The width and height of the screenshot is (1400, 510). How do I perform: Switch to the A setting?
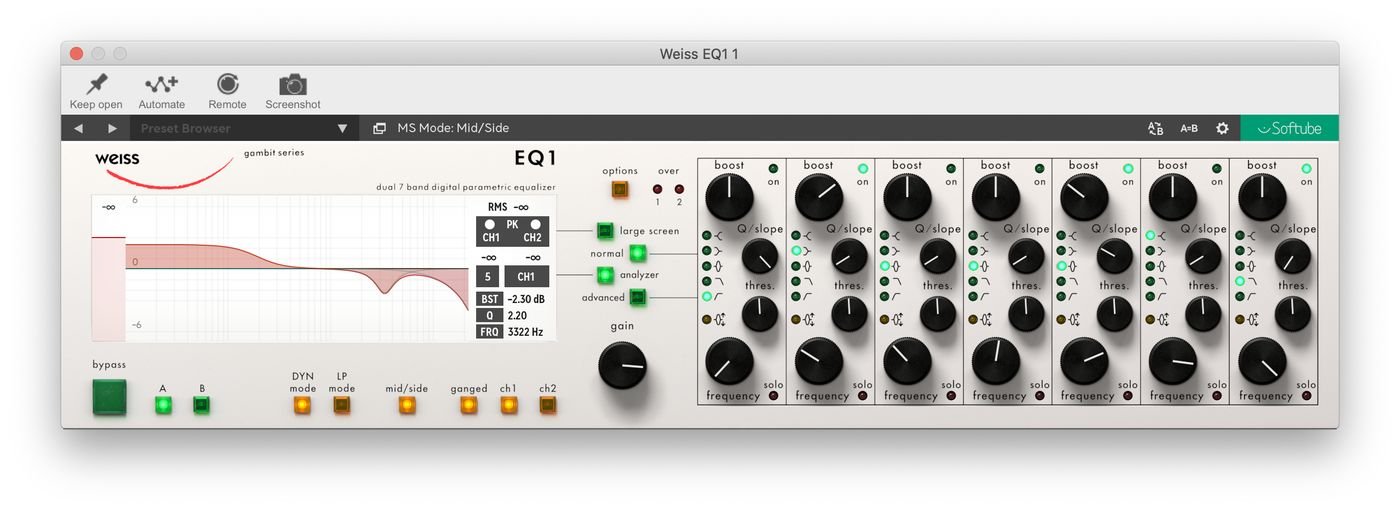[x=163, y=405]
